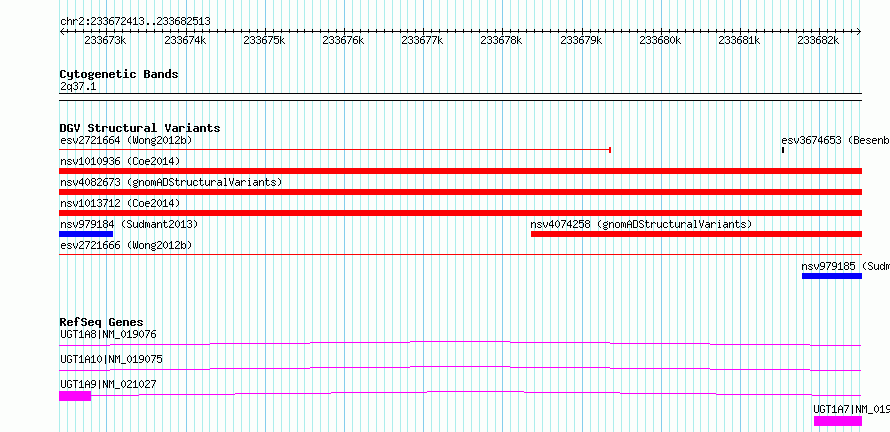Click ruler tick label 233680k
The width and height of the screenshot is (890, 432).
coord(660,40)
